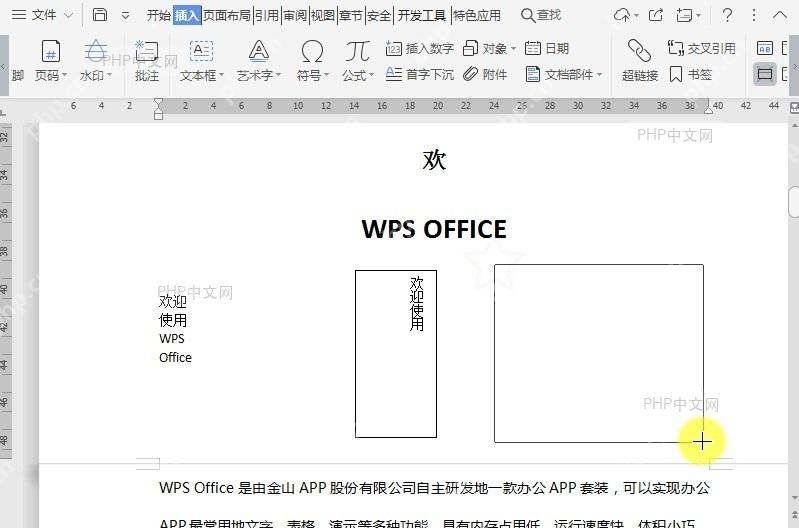The image size is (799, 528).
Task: Switch to the 引用 tab
Action: coord(267,15)
